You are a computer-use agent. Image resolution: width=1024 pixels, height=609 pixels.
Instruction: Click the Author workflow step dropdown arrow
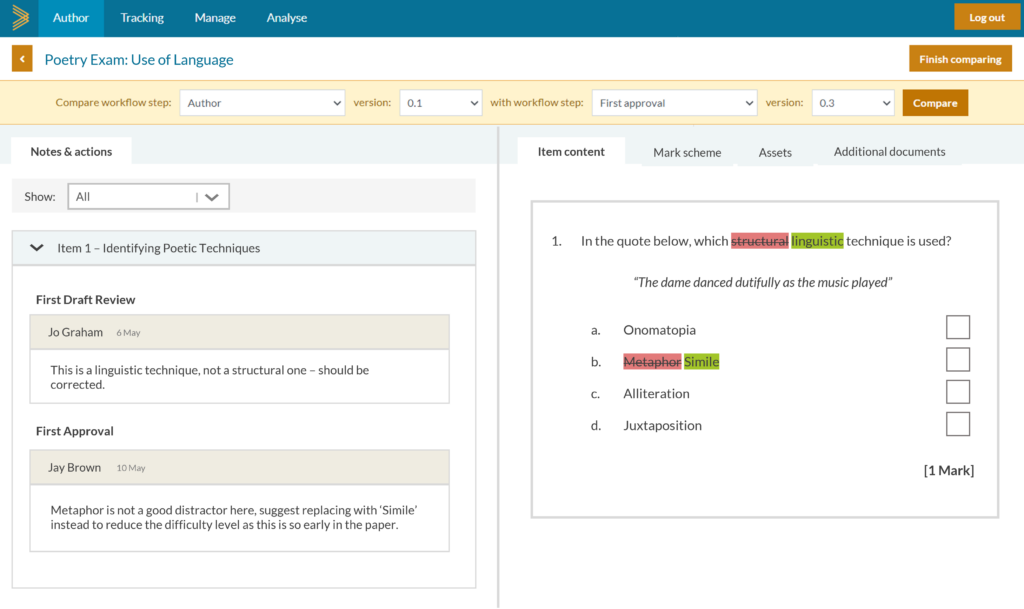(x=338, y=102)
